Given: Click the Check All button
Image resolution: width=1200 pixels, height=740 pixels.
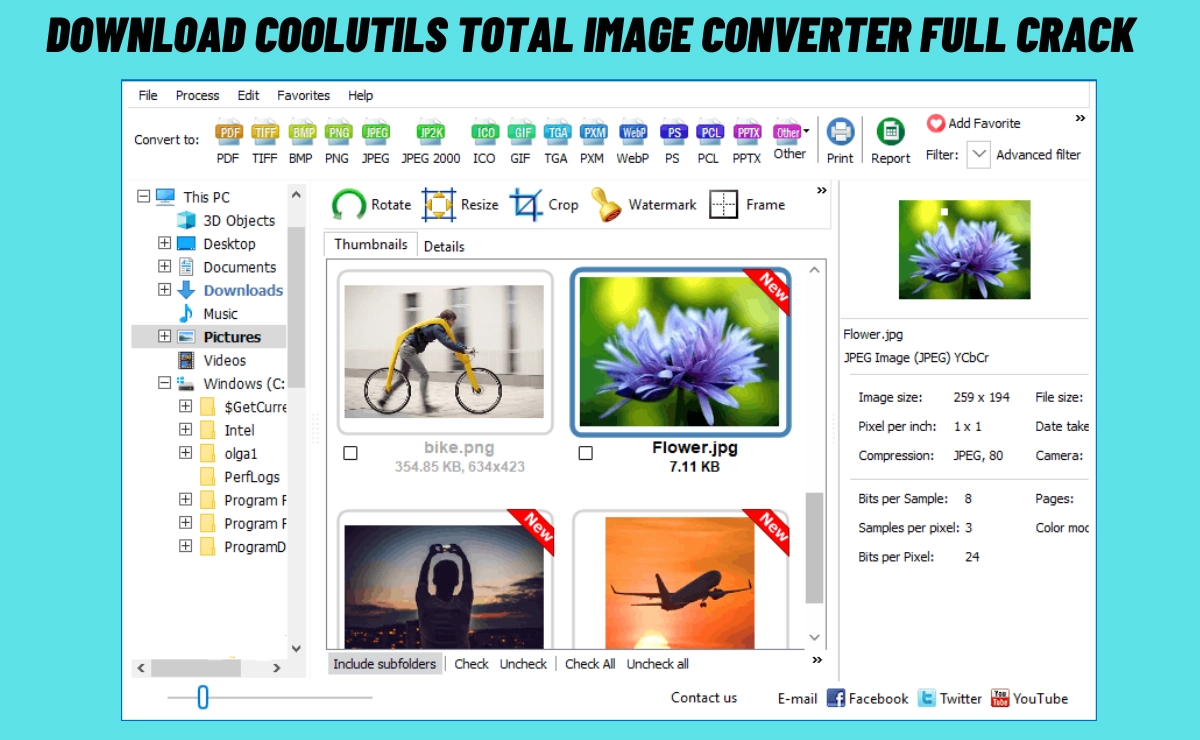Looking at the screenshot, I should [590, 664].
